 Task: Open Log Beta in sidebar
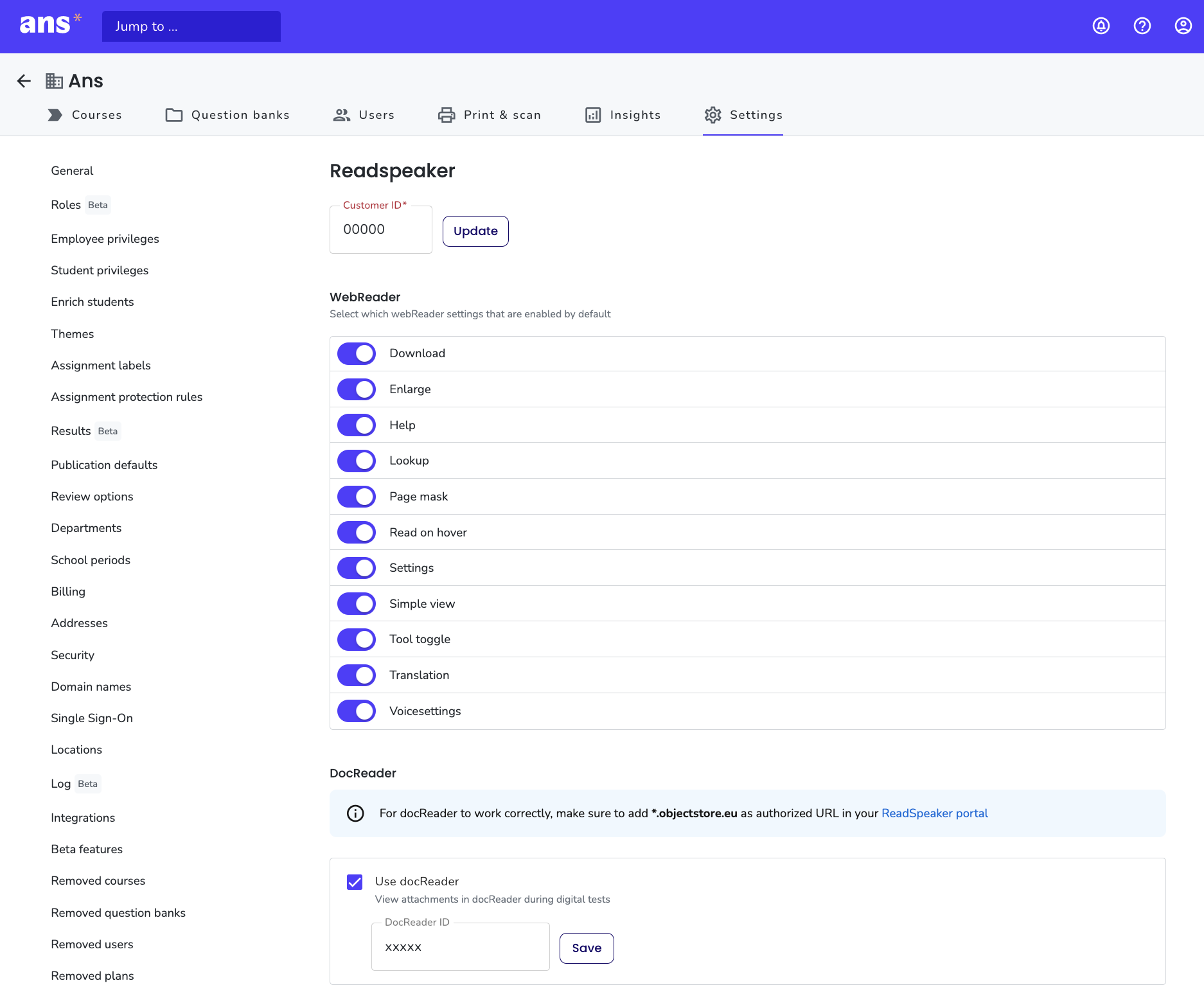(x=75, y=784)
